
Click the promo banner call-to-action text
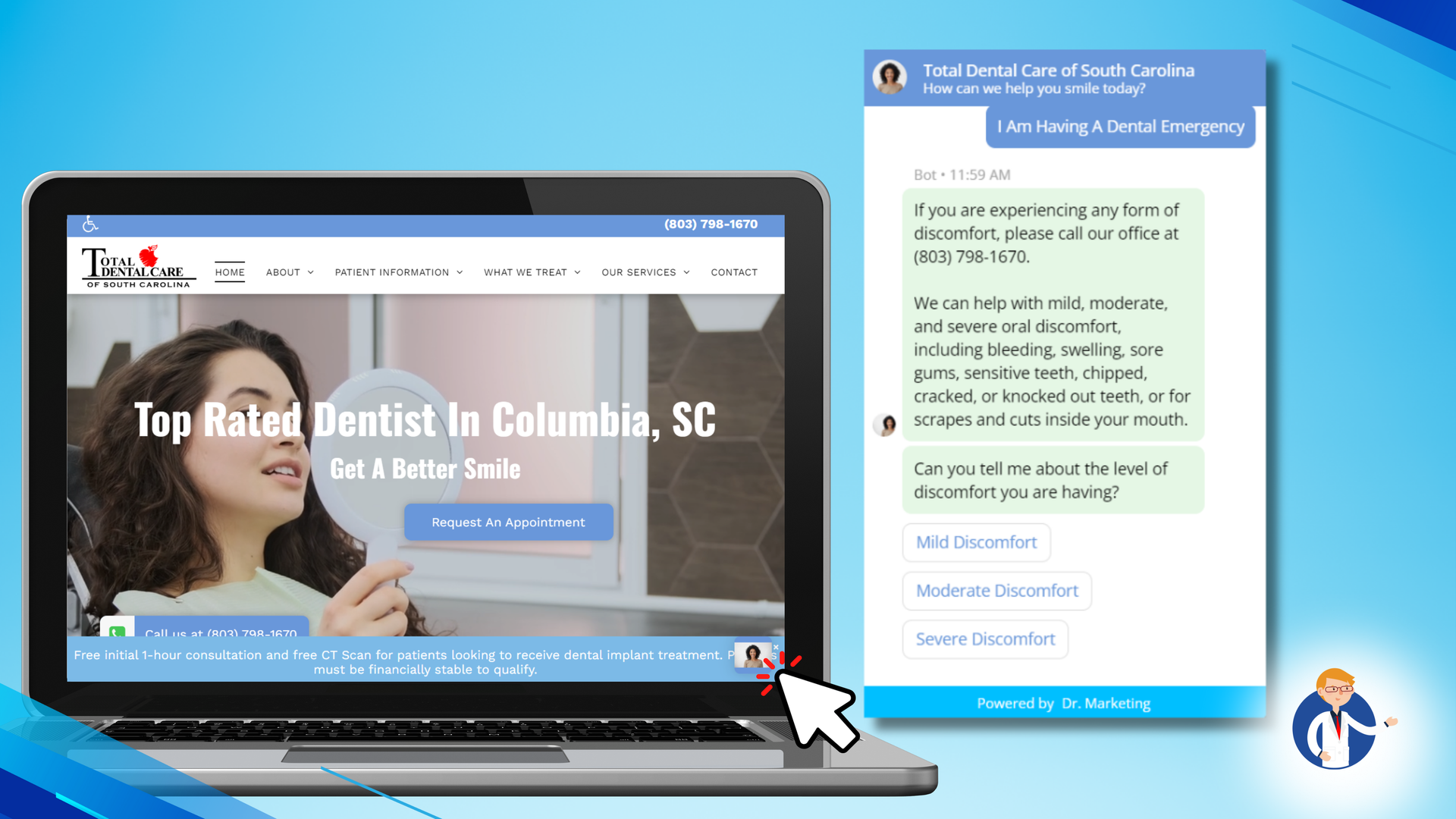pyautogui.click(x=425, y=662)
